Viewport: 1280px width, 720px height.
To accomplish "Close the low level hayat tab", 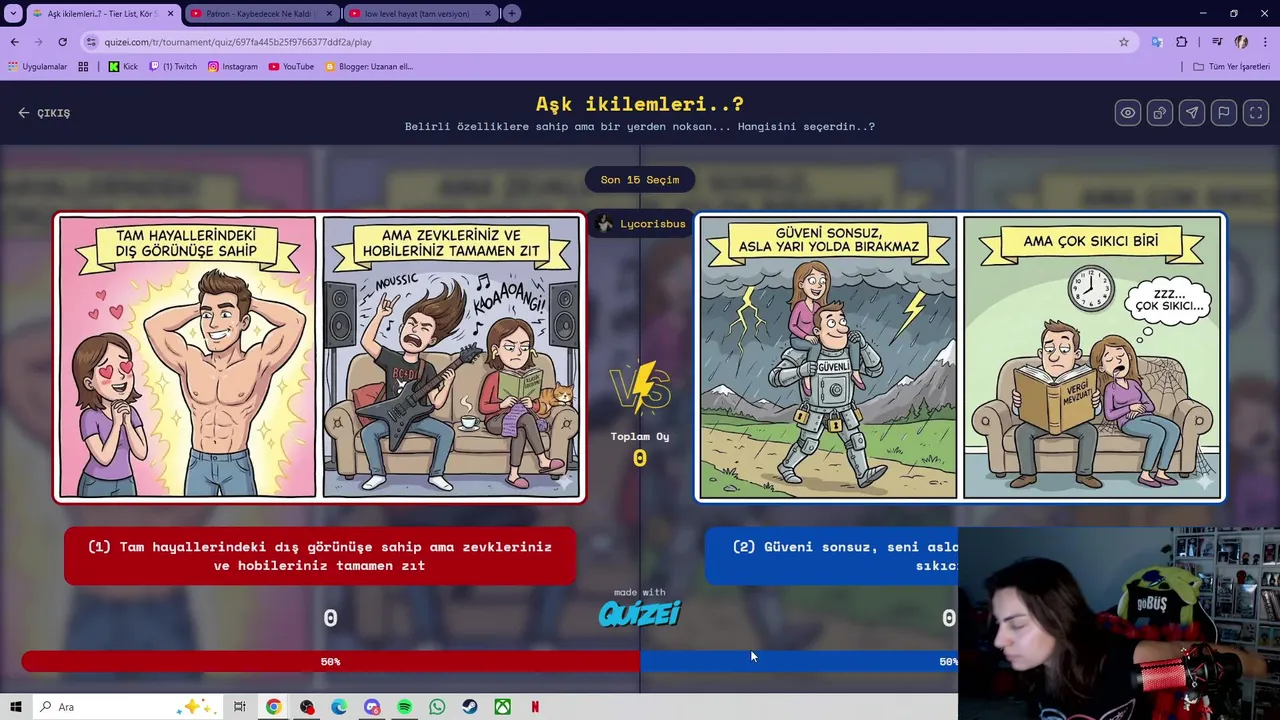I will point(487,14).
